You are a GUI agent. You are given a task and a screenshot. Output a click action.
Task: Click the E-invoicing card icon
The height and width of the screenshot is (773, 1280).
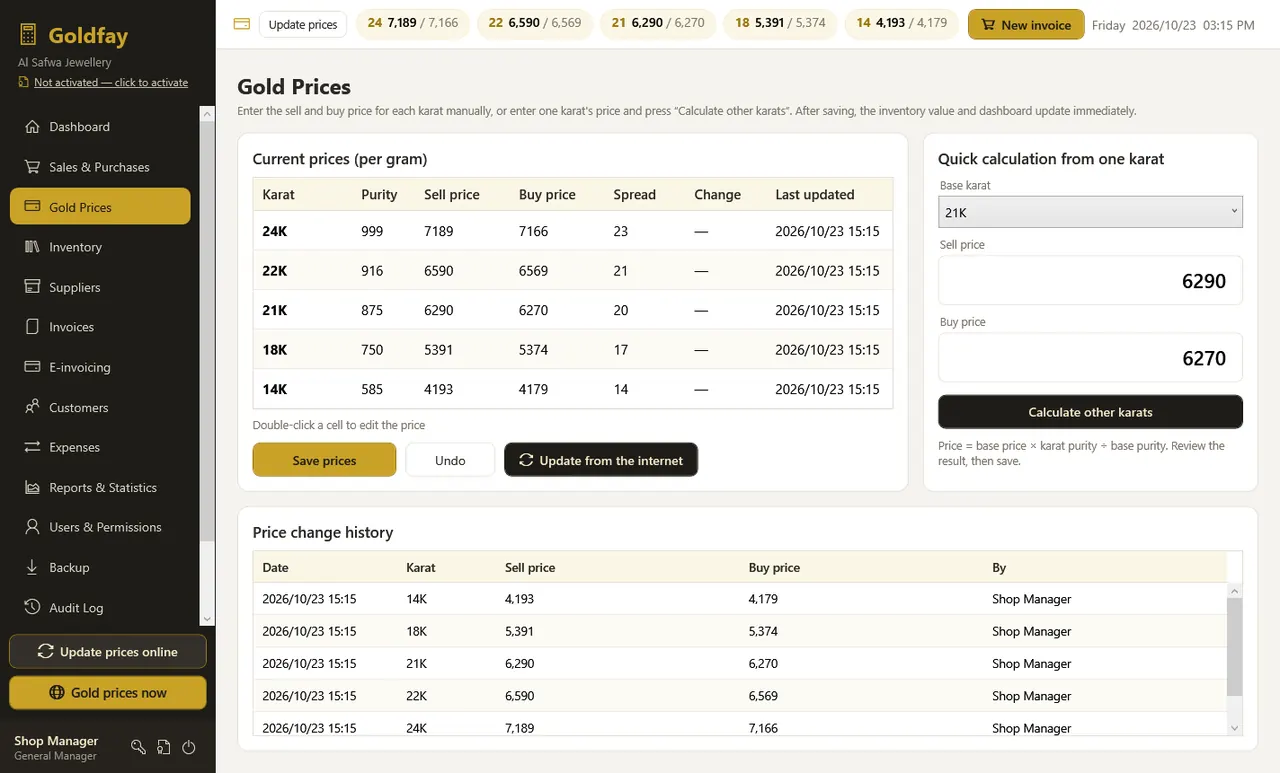pyautogui.click(x=32, y=367)
